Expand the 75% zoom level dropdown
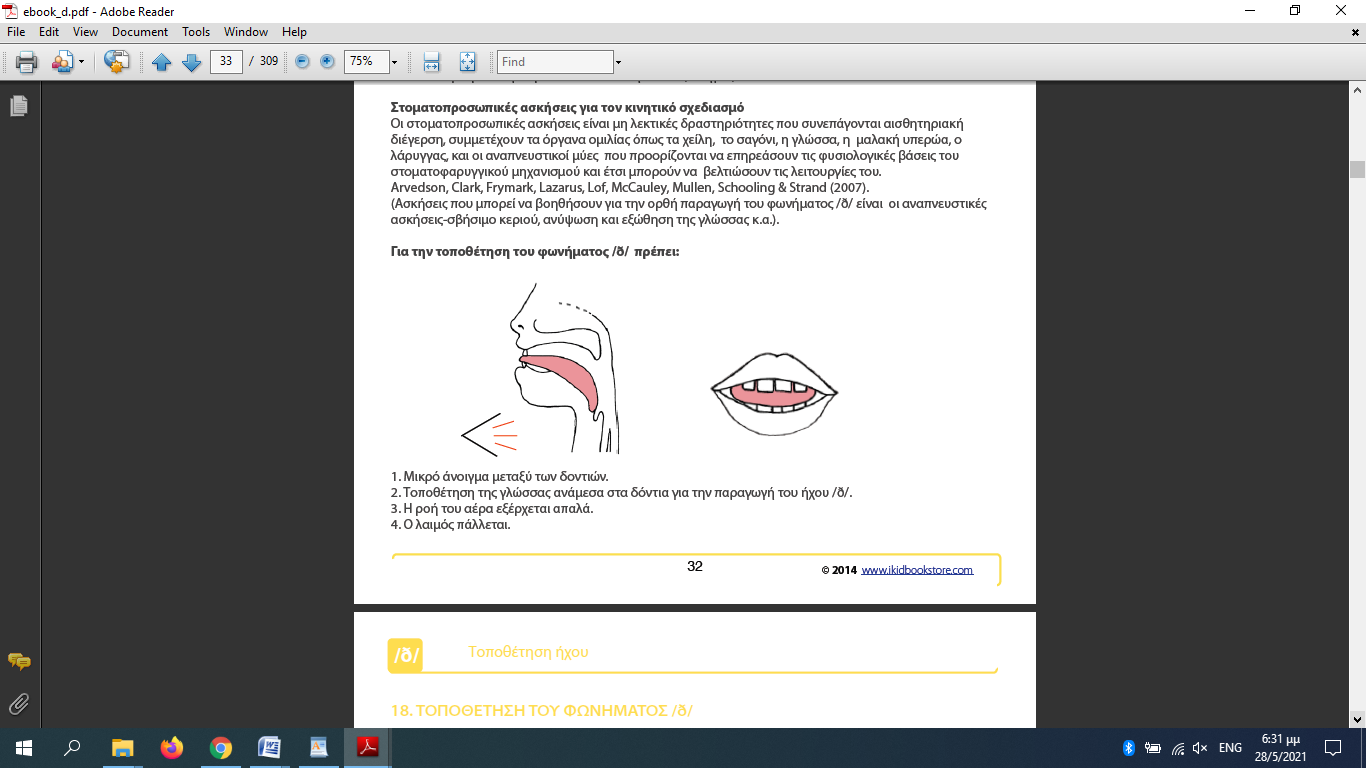Viewport: 1366px width, 768px height. 394,62
